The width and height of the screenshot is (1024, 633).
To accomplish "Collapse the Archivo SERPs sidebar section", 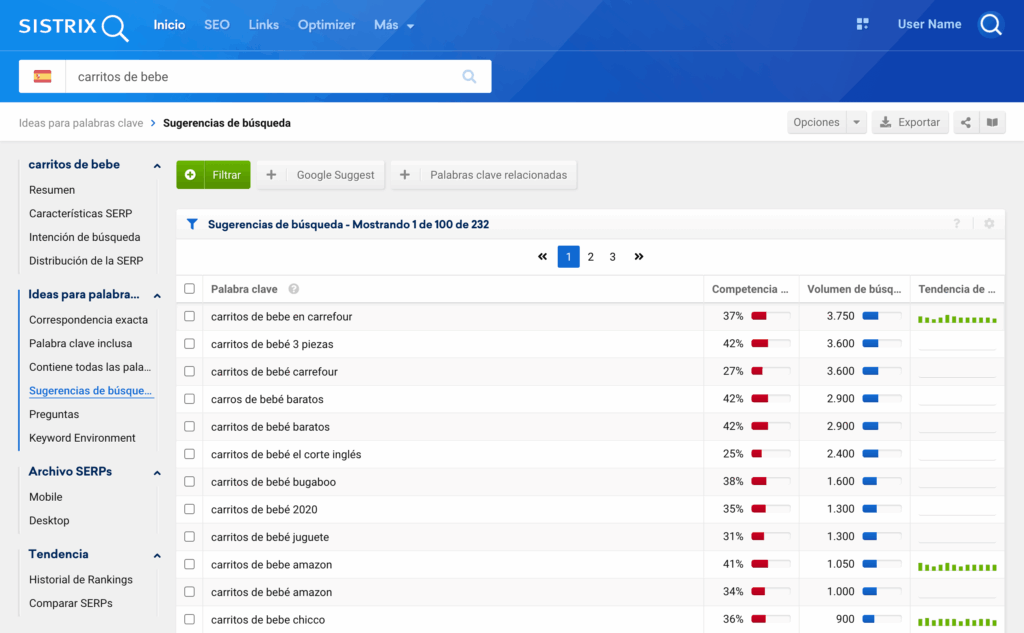I will [x=157, y=473].
